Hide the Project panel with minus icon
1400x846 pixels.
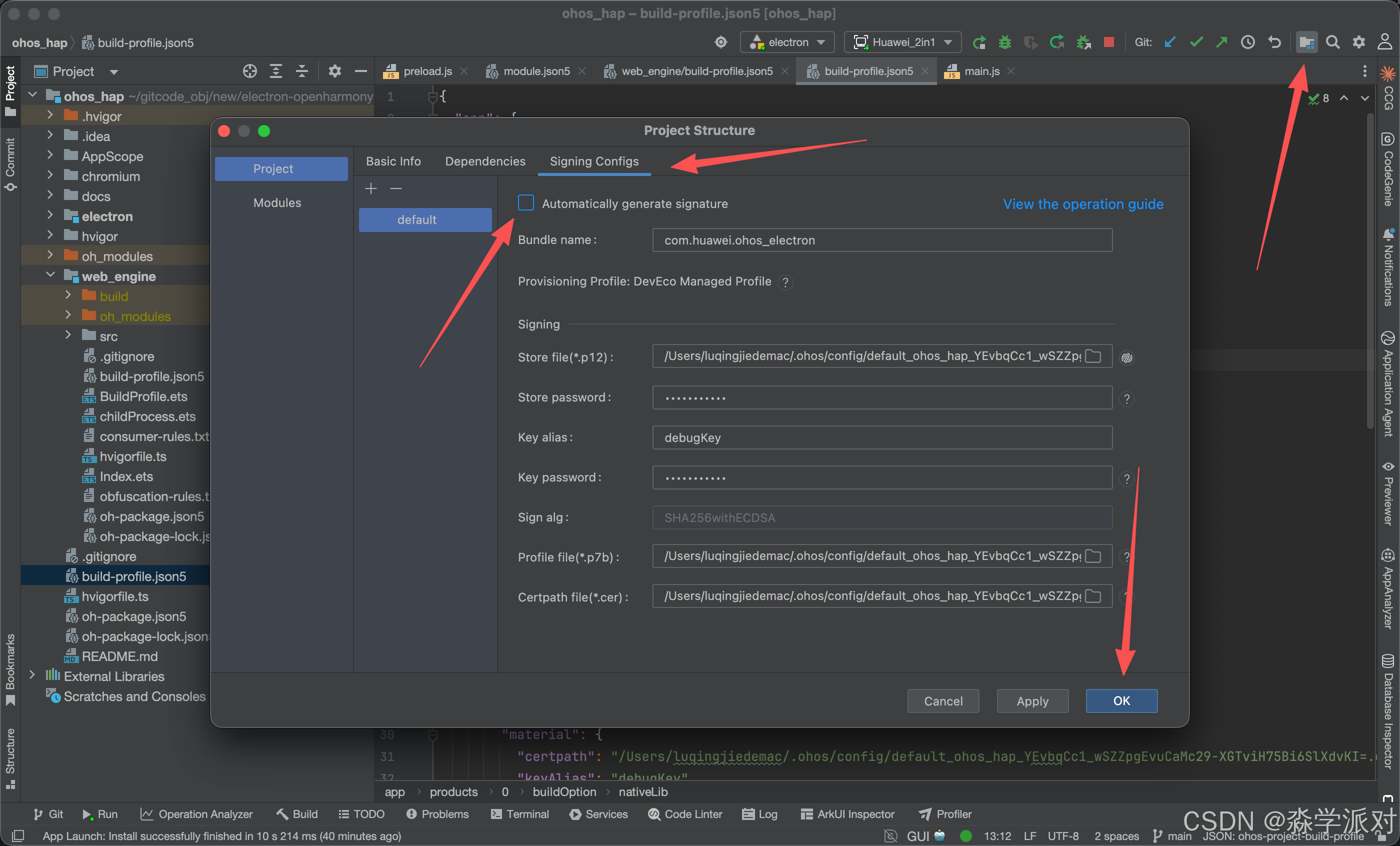click(x=361, y=71)
